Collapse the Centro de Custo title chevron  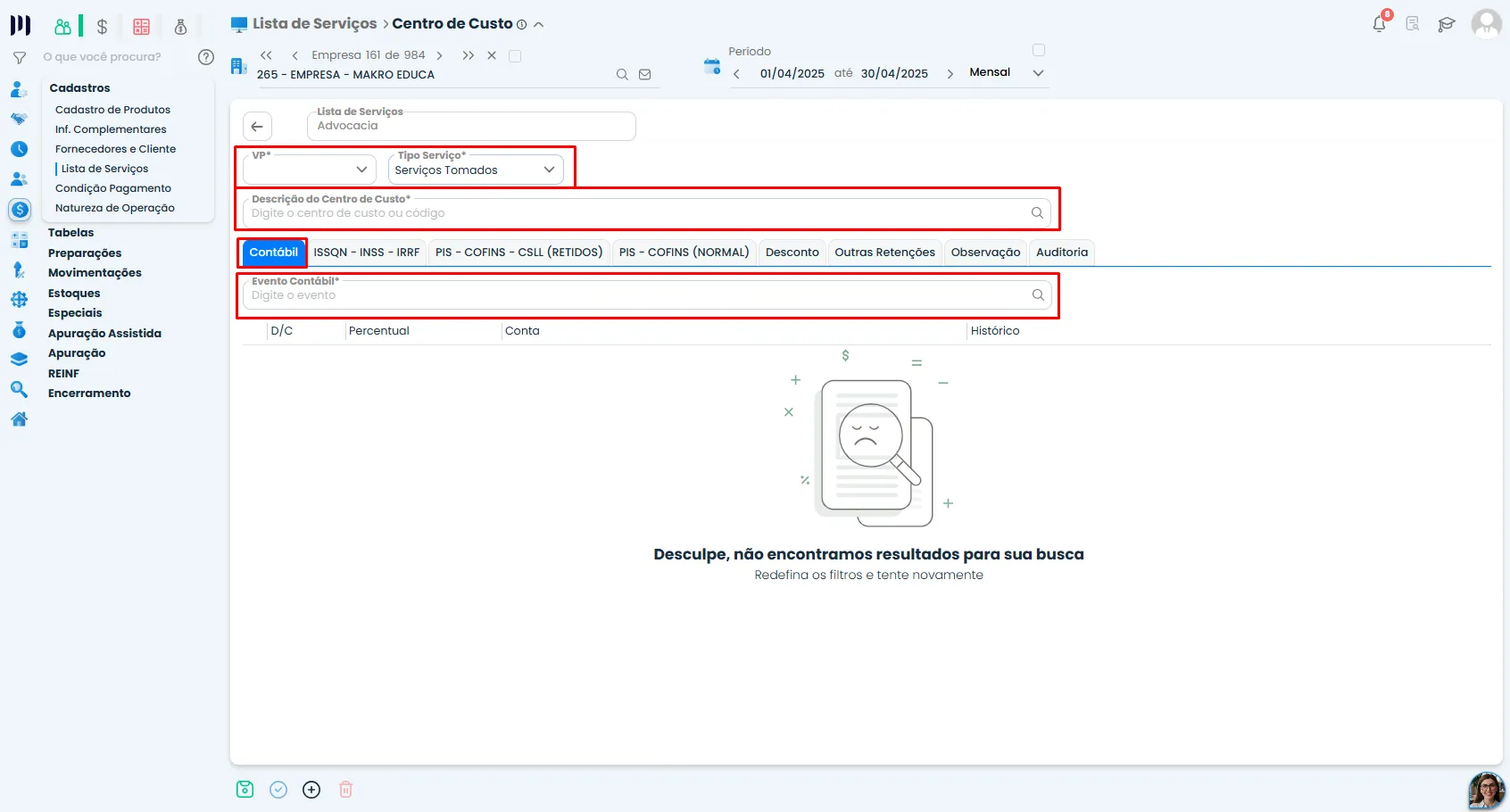539,25
